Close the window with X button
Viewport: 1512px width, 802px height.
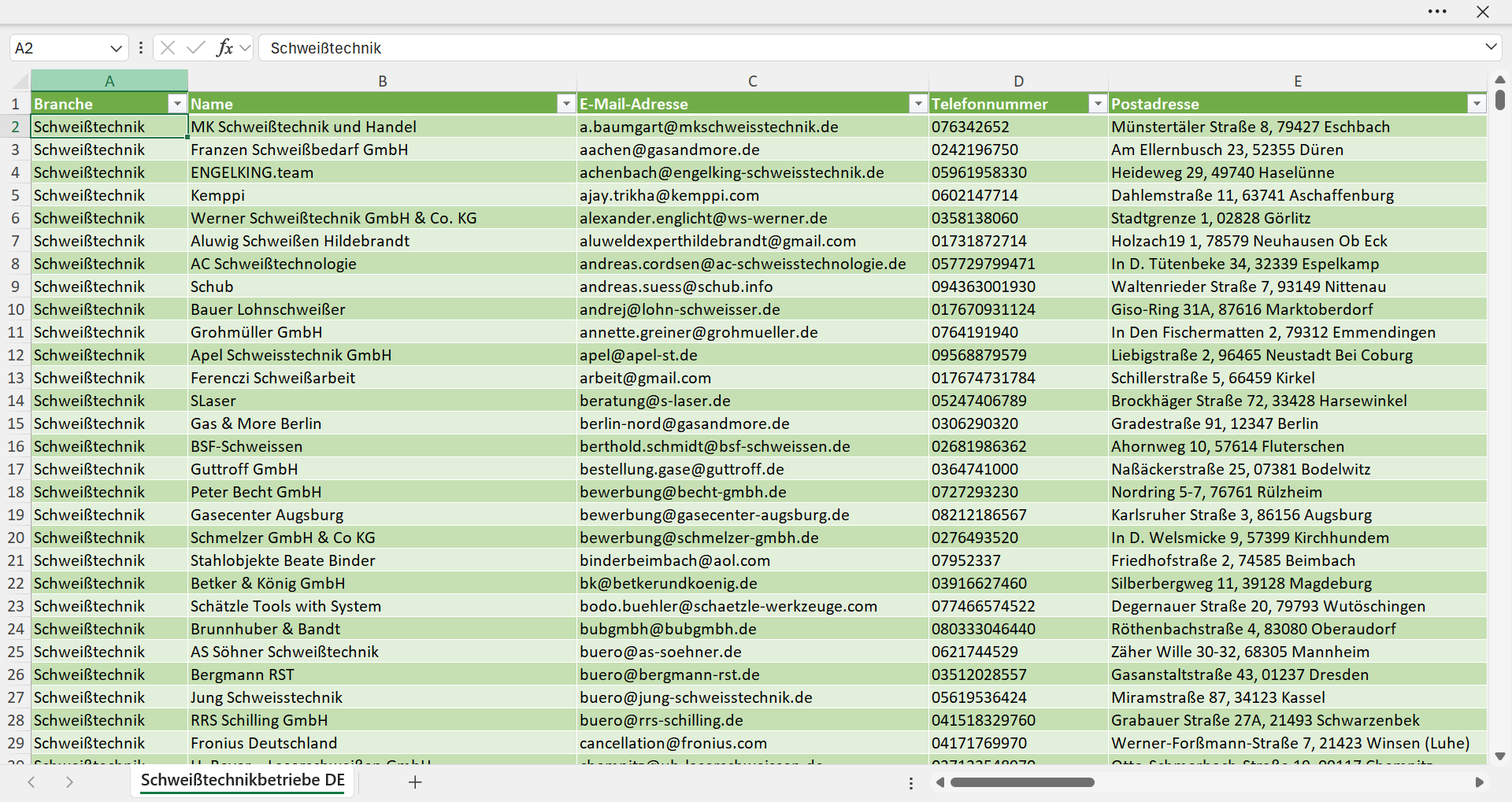coord(1483,12)
